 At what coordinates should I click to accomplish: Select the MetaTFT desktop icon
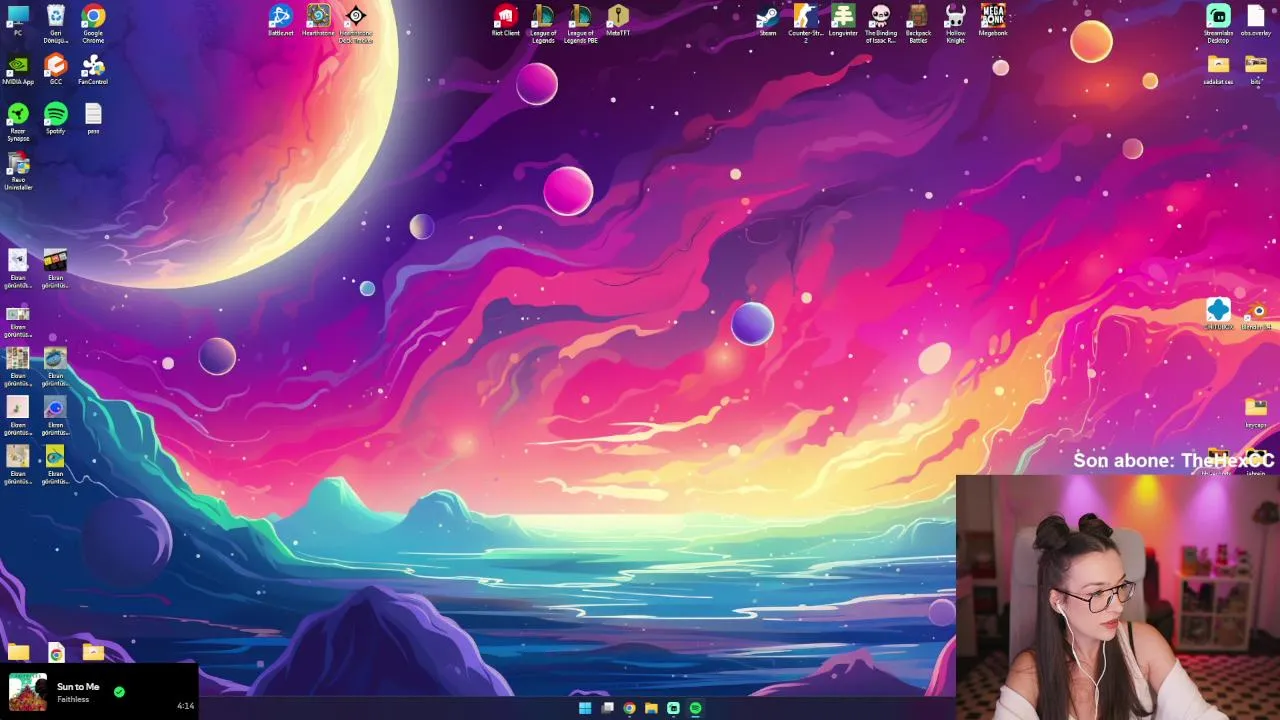tap(618, 20)
